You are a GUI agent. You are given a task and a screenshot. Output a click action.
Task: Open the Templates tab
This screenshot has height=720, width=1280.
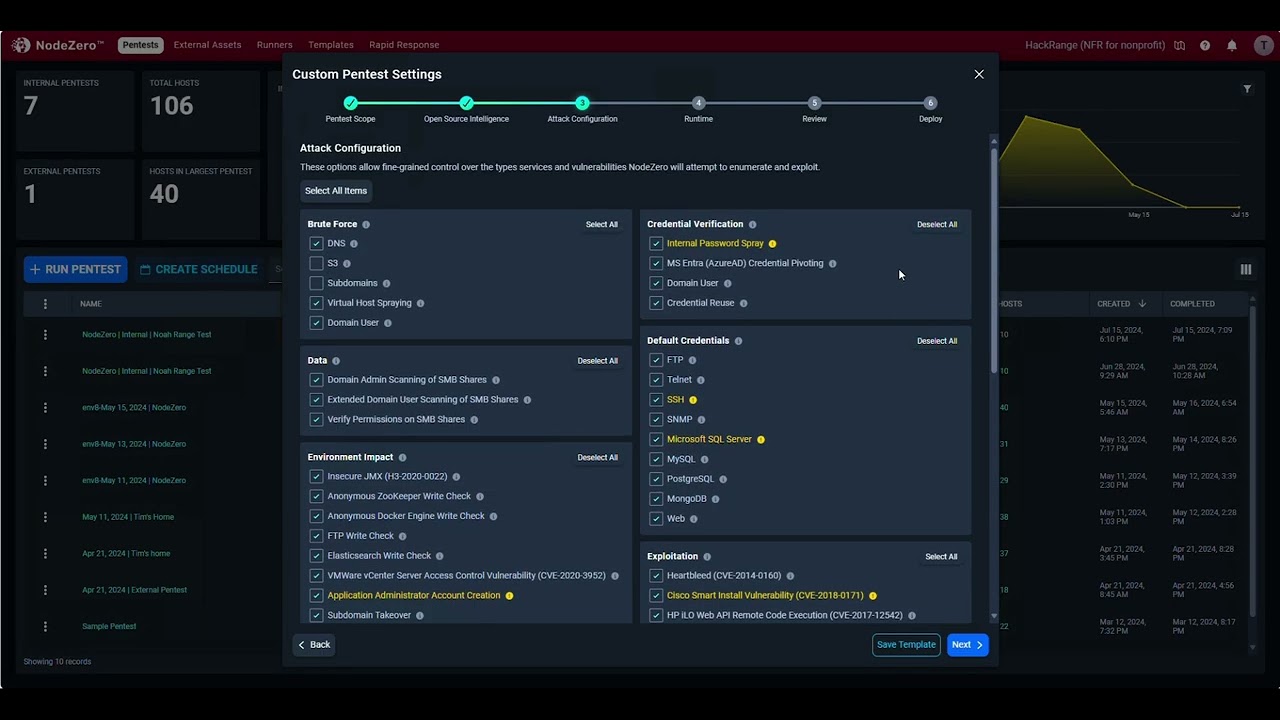(x=331, y=45)
